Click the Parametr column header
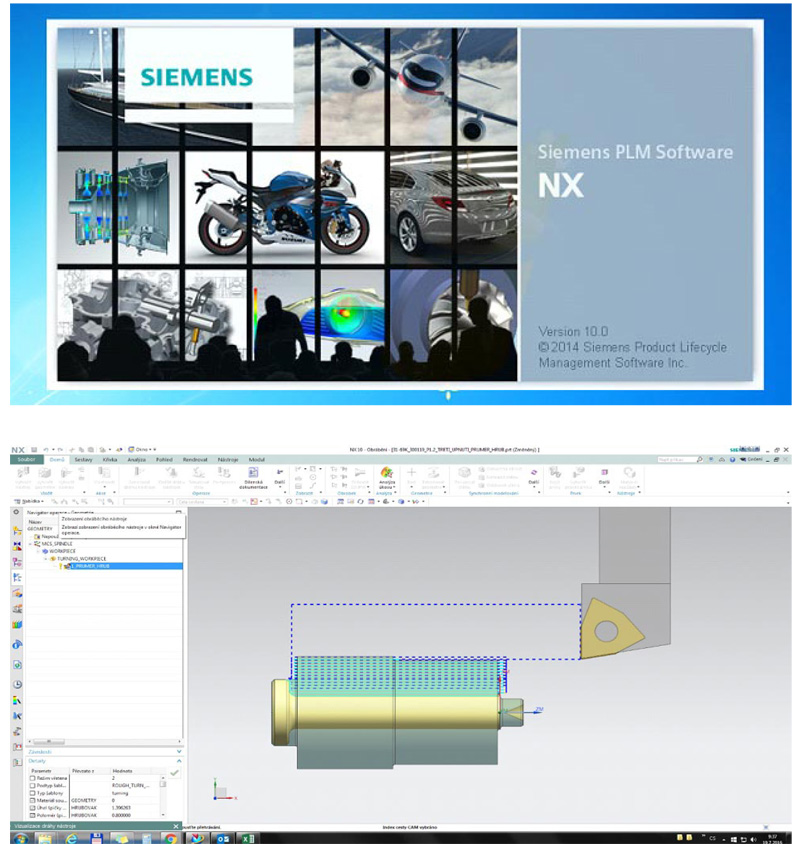The image size is (800, 844). 48,771
